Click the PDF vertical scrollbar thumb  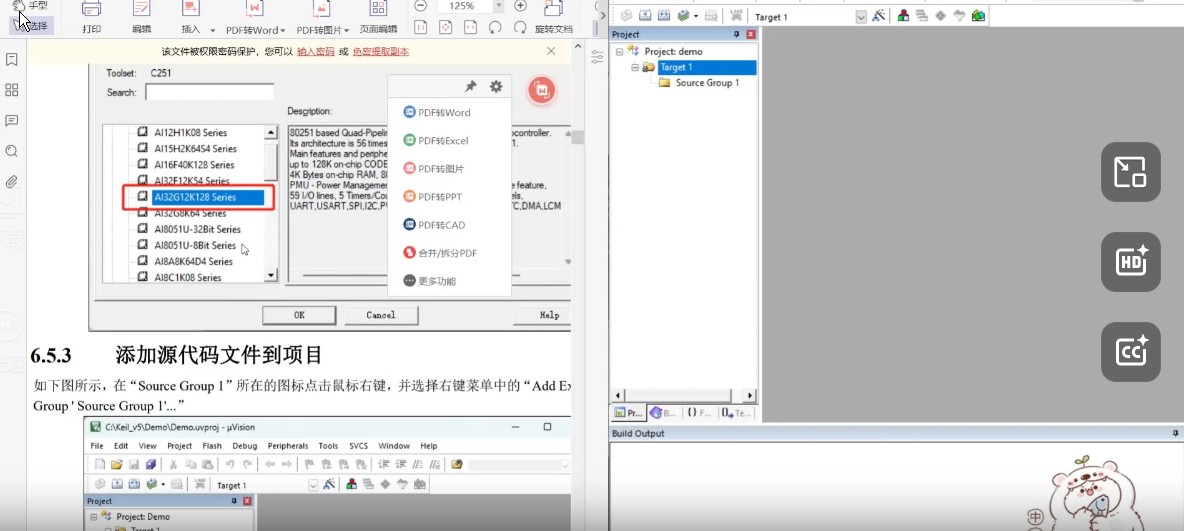point(578,137)
